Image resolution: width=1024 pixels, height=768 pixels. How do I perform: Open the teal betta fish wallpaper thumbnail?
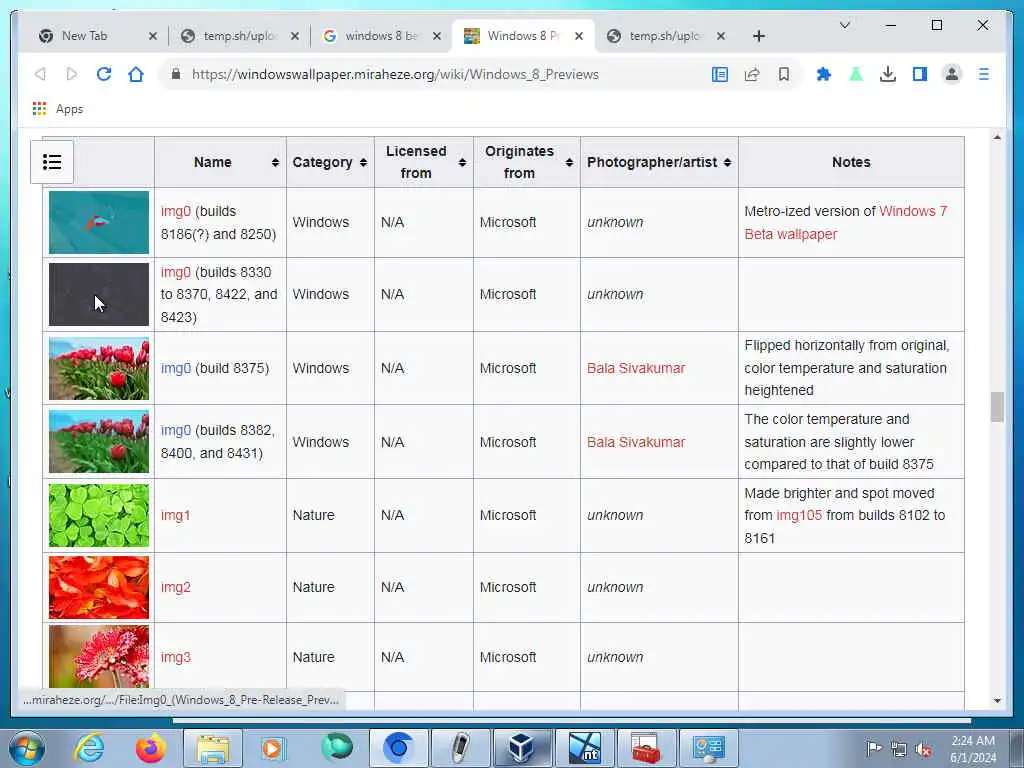coord(99,222)
